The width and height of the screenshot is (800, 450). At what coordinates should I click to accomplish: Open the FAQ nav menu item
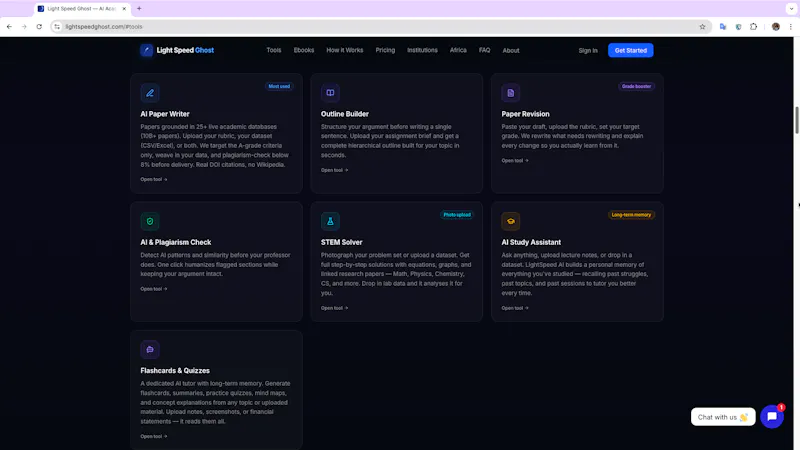[484, 50]
